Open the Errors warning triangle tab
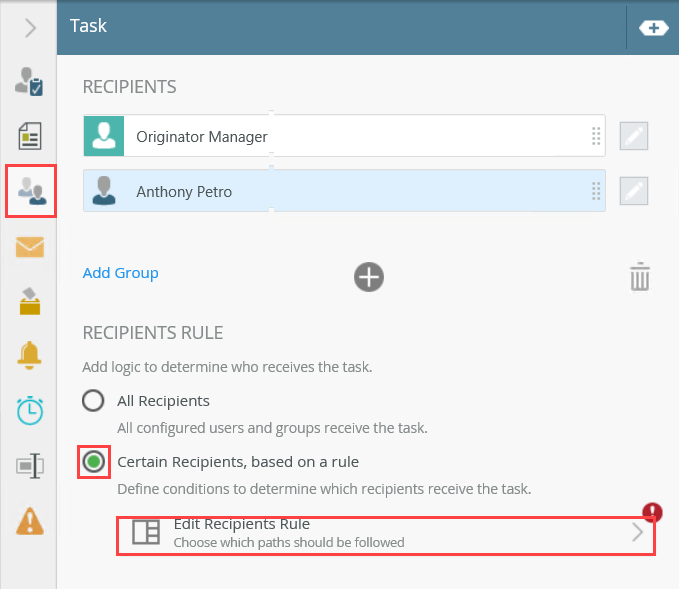Screen dimensions: 679x589 coord(30,520)
